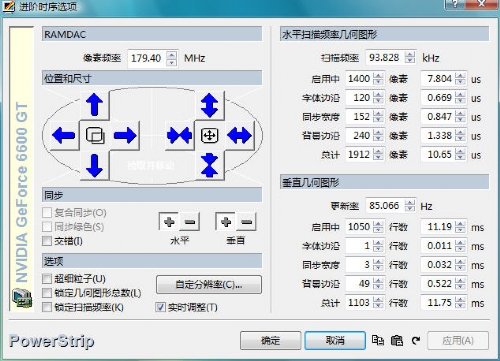
Task: Adjust the 7.804 us active time spinner
Action: click(460, 79)
